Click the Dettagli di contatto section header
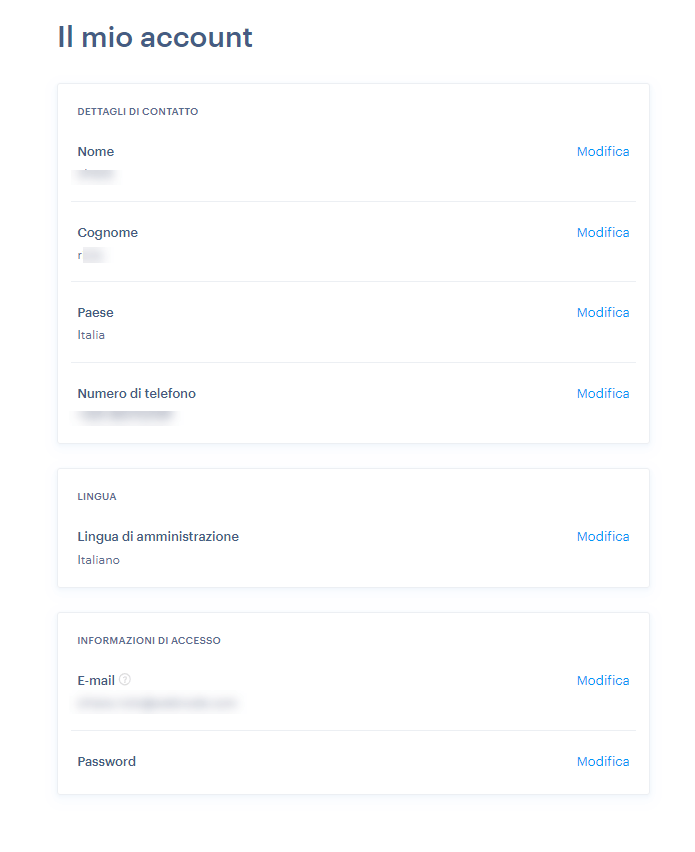 137,111
